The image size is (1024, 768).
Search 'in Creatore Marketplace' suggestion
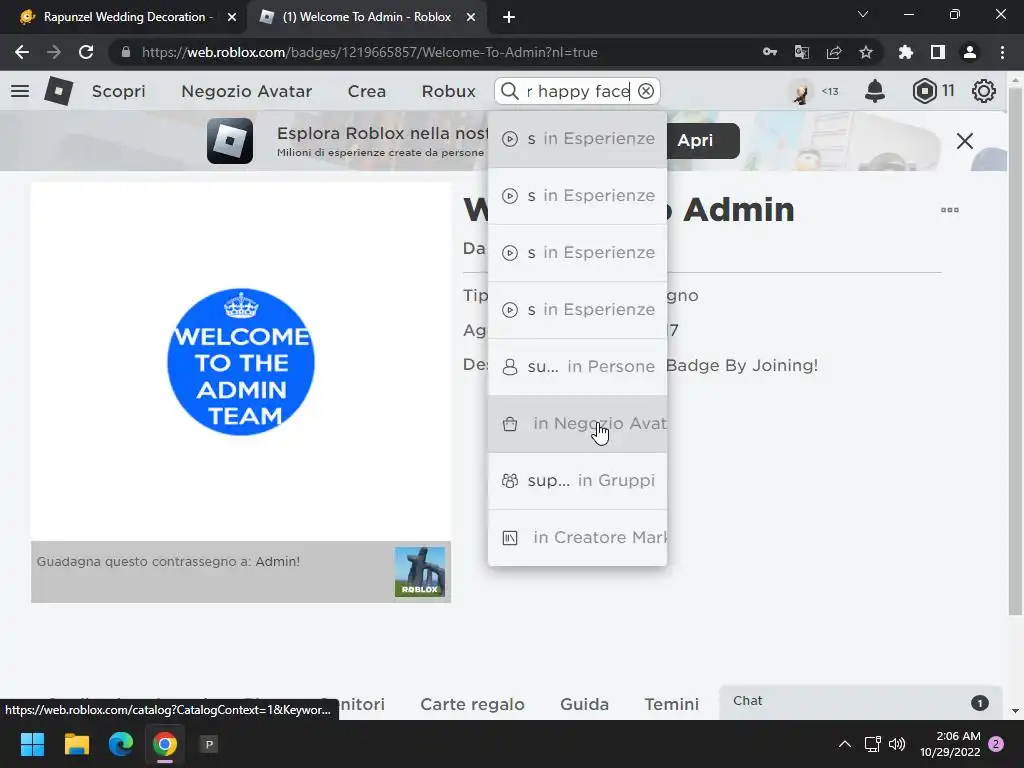577,537
